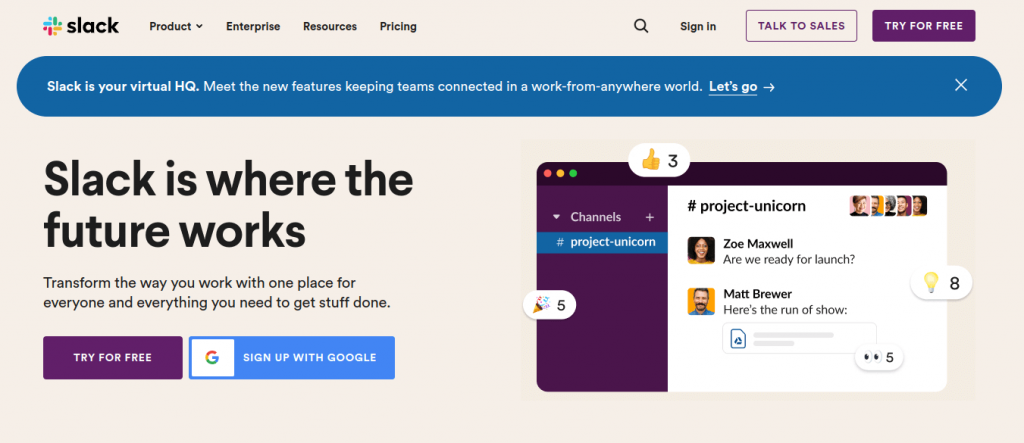Open the document attachment icon
The width and height of the screenshot is (1024, 443).
[x=739, y=339]
